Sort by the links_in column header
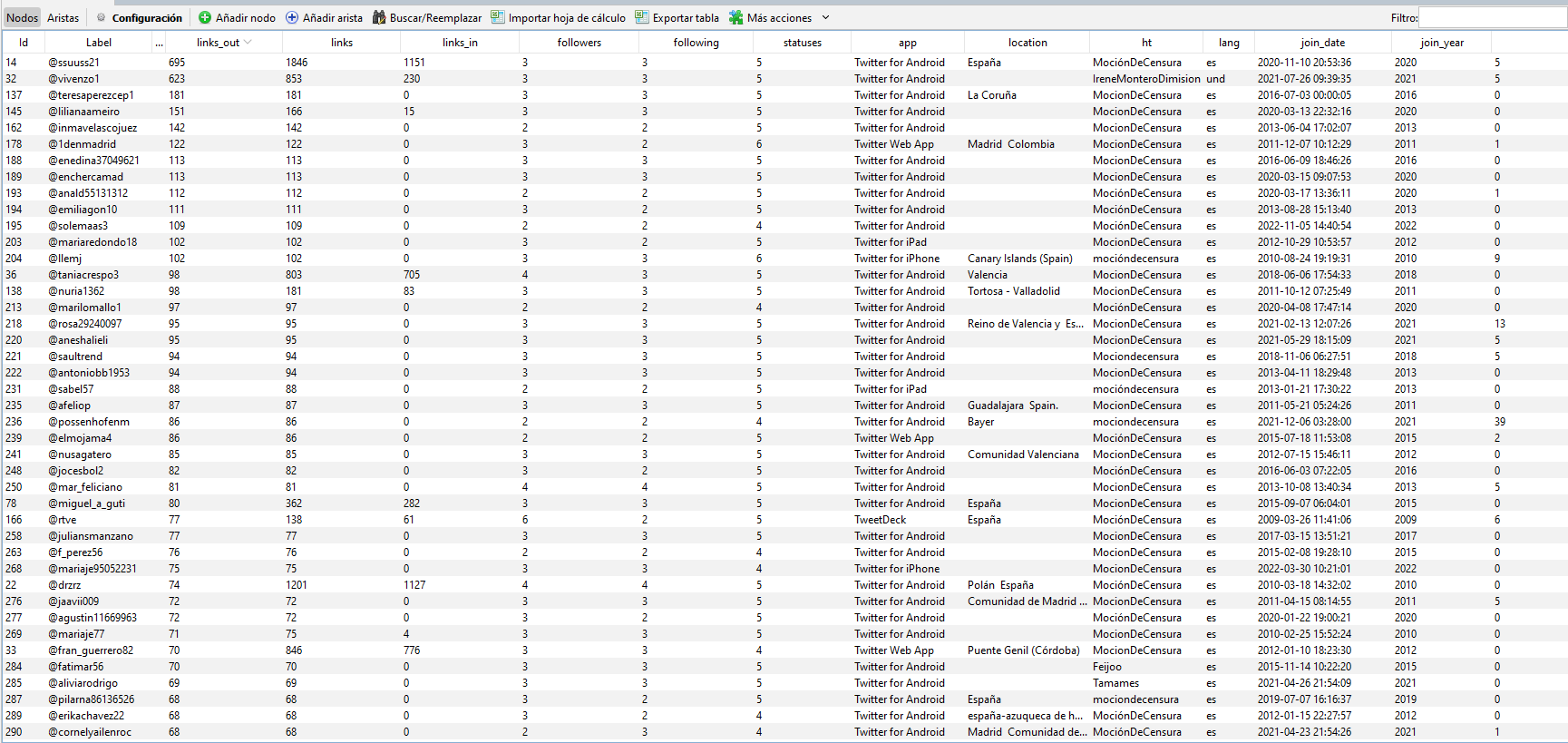Screen dimensions: 1568x743 [x=460, y=43]
